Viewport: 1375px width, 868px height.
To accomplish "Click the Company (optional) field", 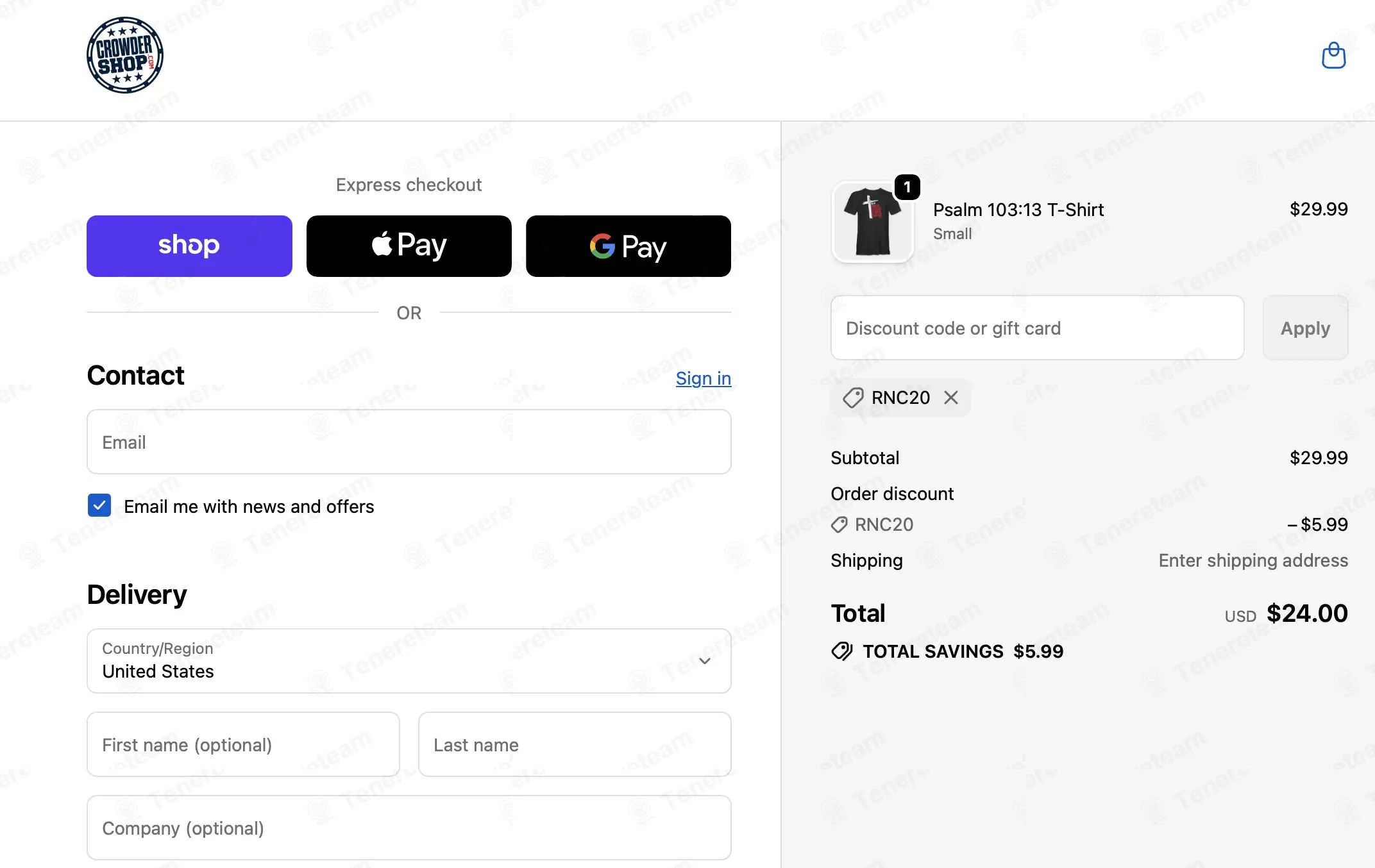I will (409, 828).
